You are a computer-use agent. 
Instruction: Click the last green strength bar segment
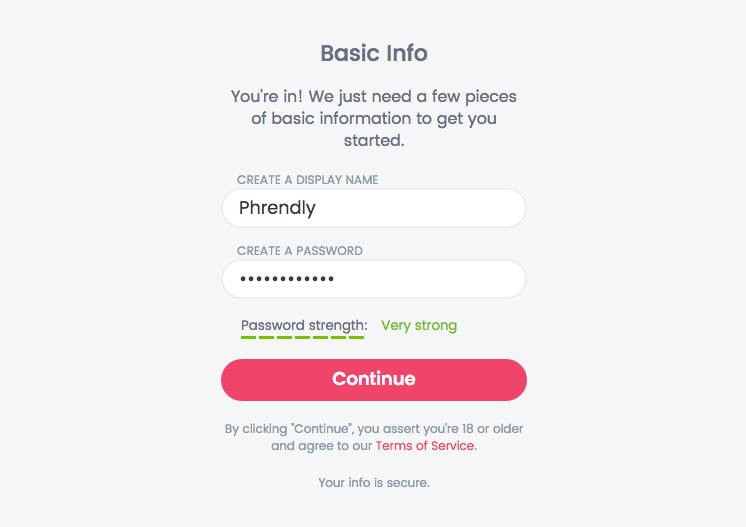coord(356,337)
